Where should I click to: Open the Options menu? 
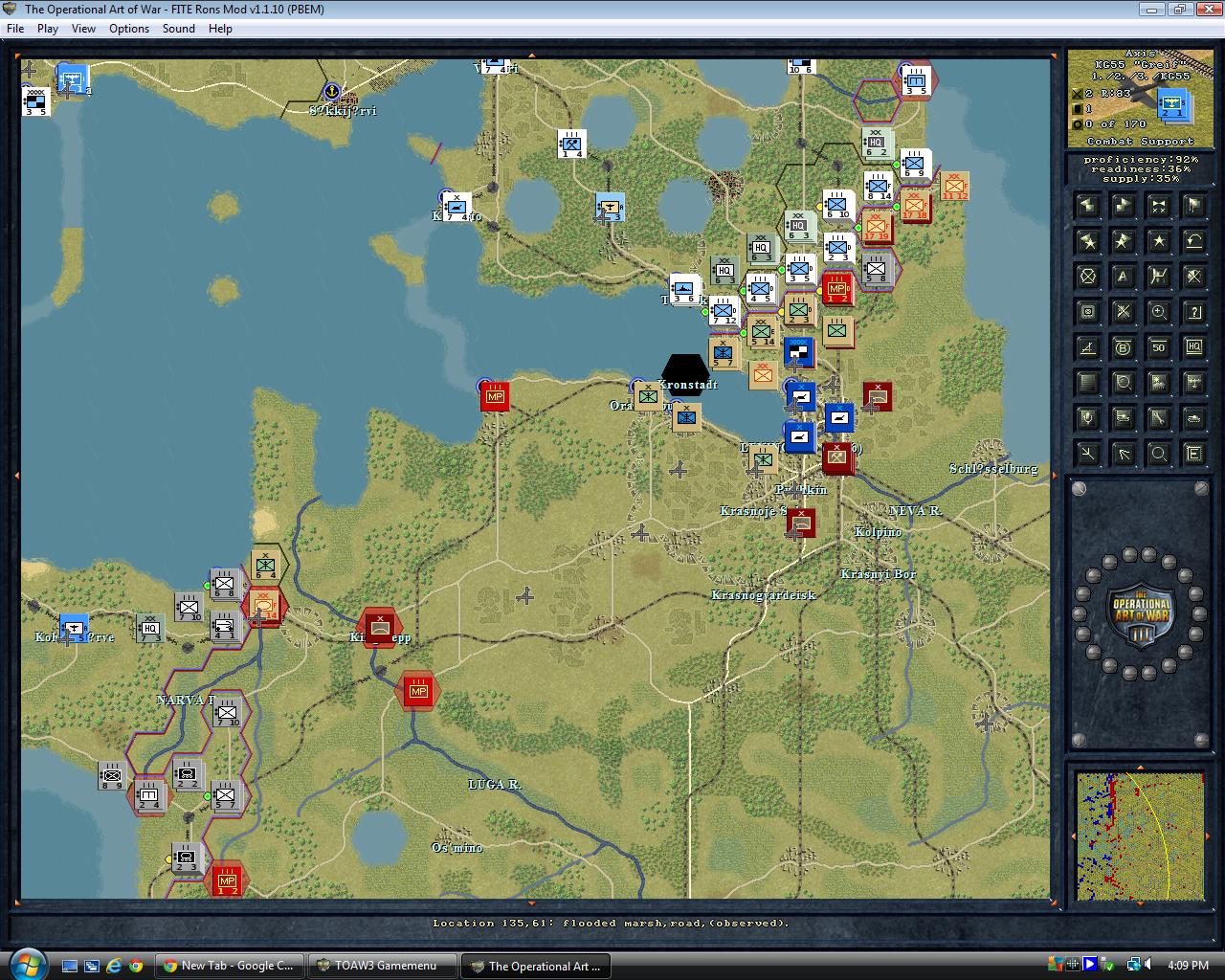point(129,29)
